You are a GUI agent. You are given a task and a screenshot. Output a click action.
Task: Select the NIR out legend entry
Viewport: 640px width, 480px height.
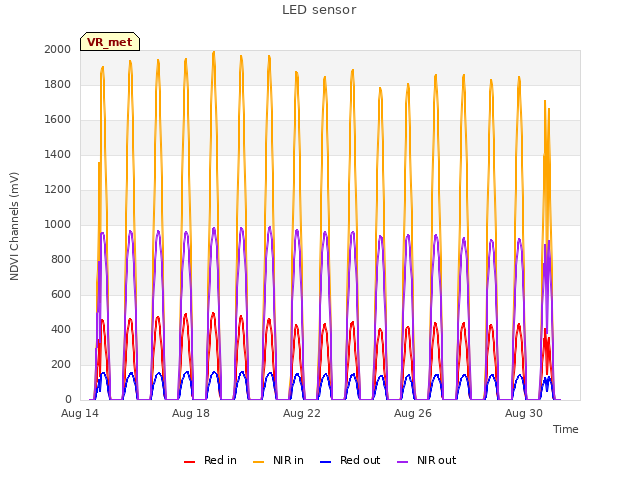pos(426,460)
